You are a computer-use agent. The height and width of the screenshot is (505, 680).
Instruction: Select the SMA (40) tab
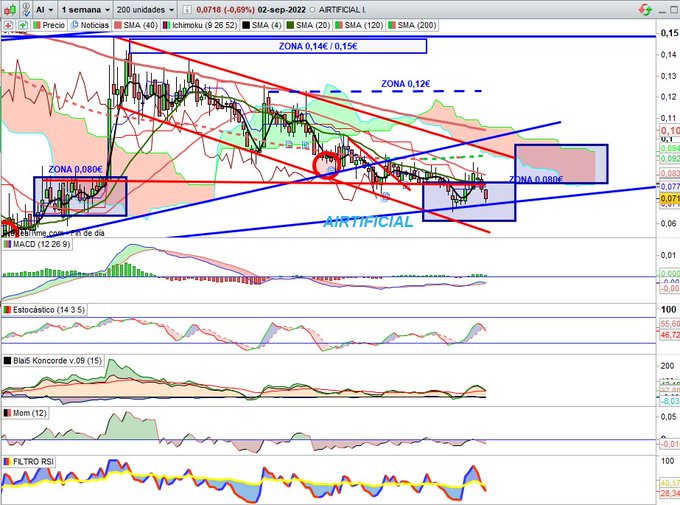(x=136, y=25)
